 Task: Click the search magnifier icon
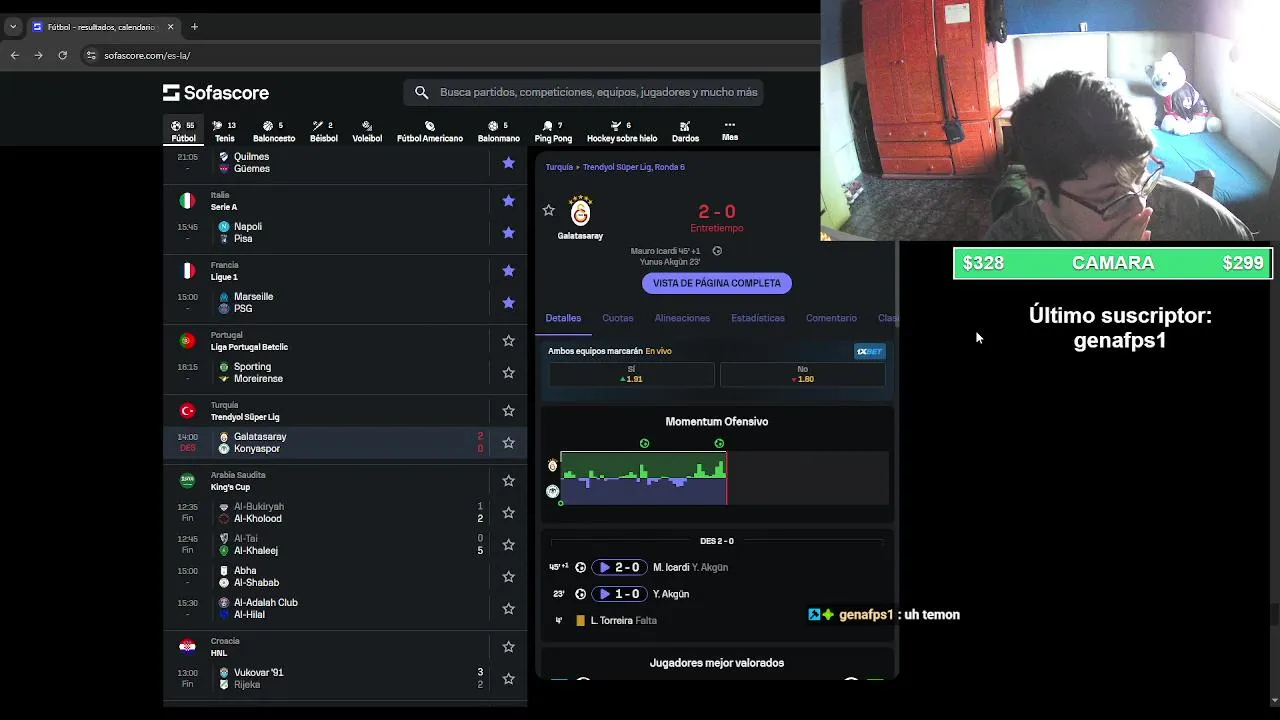click(422, 92)
